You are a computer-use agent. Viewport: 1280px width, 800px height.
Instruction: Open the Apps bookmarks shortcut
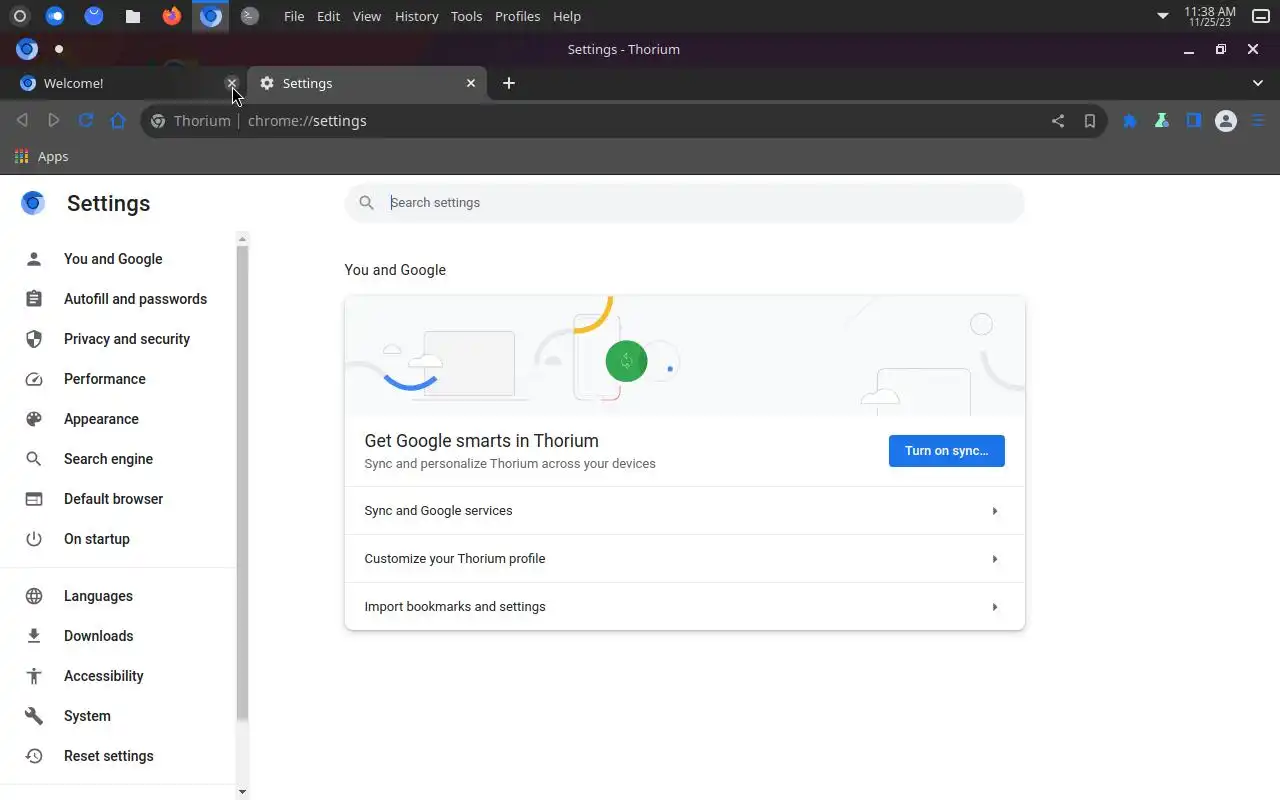click(x=41, y=157)
